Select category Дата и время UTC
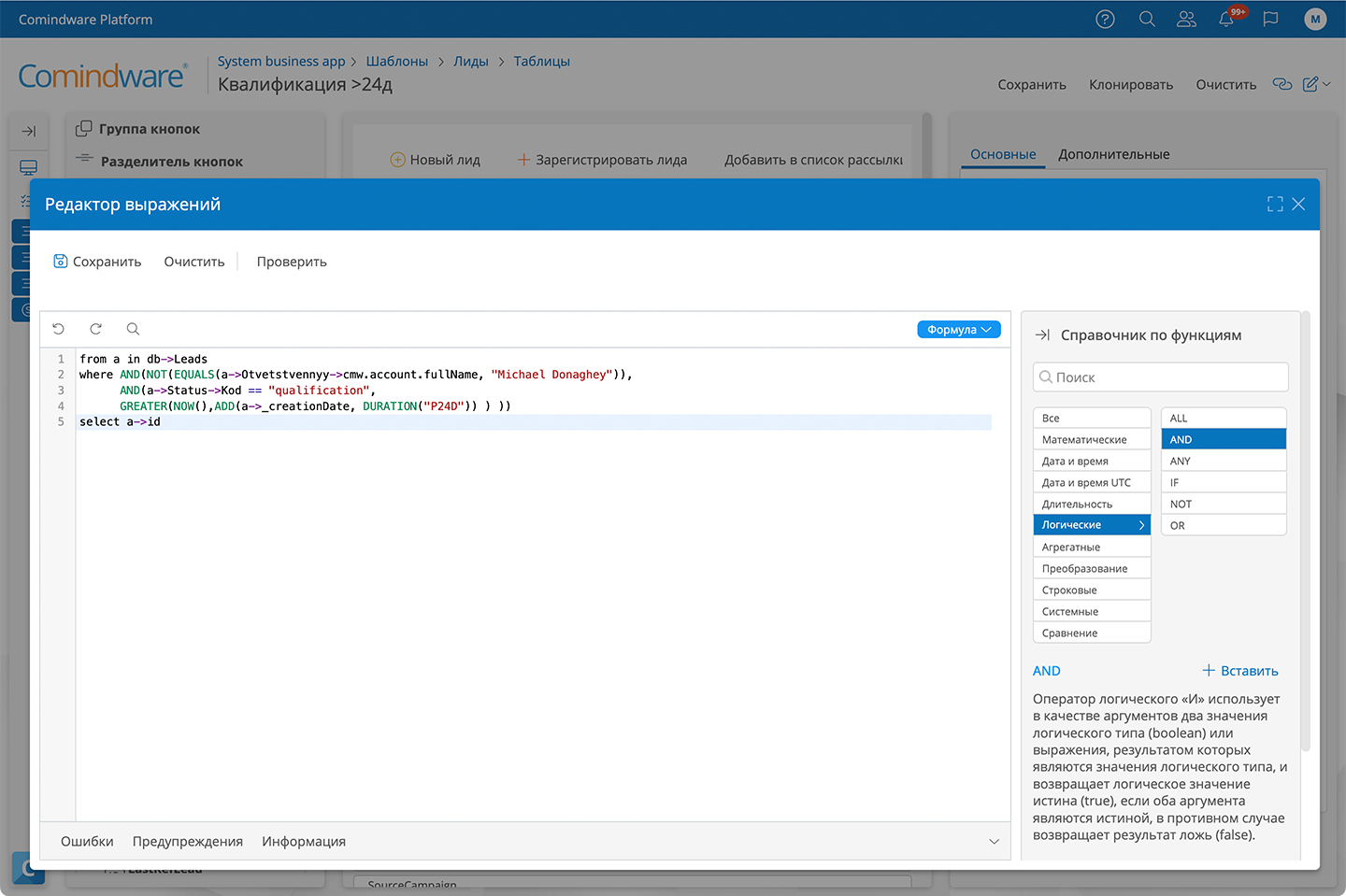 point(1092,482)
